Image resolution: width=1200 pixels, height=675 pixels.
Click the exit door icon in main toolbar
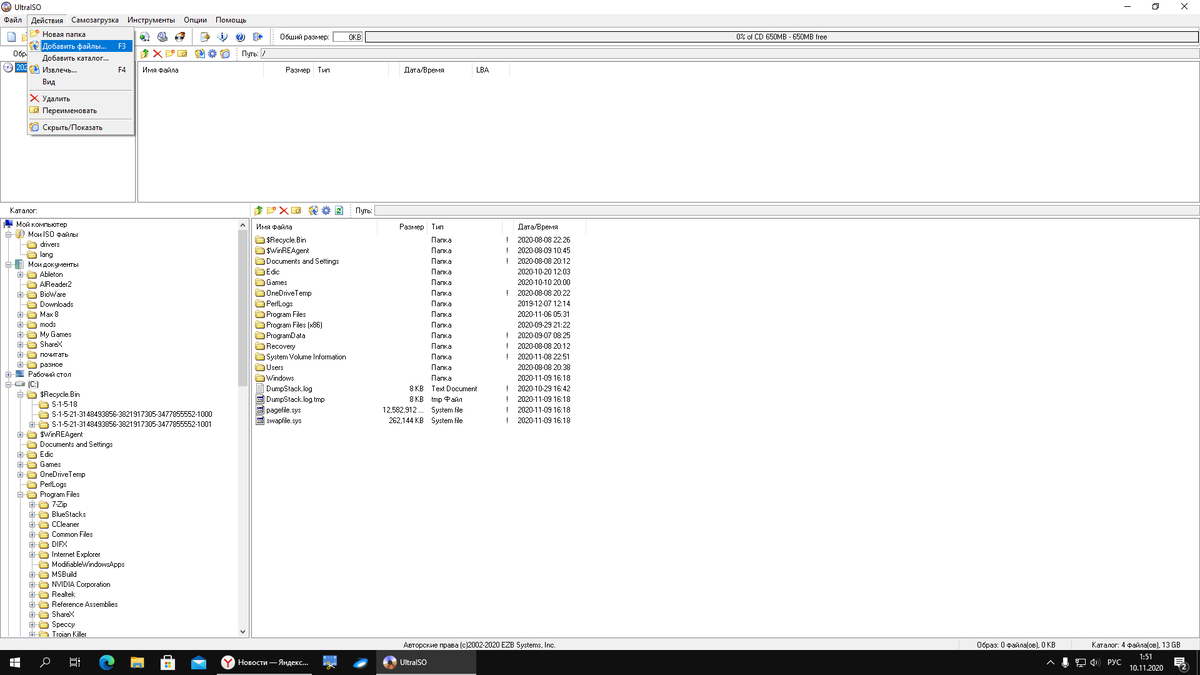[x=257, y=37]
